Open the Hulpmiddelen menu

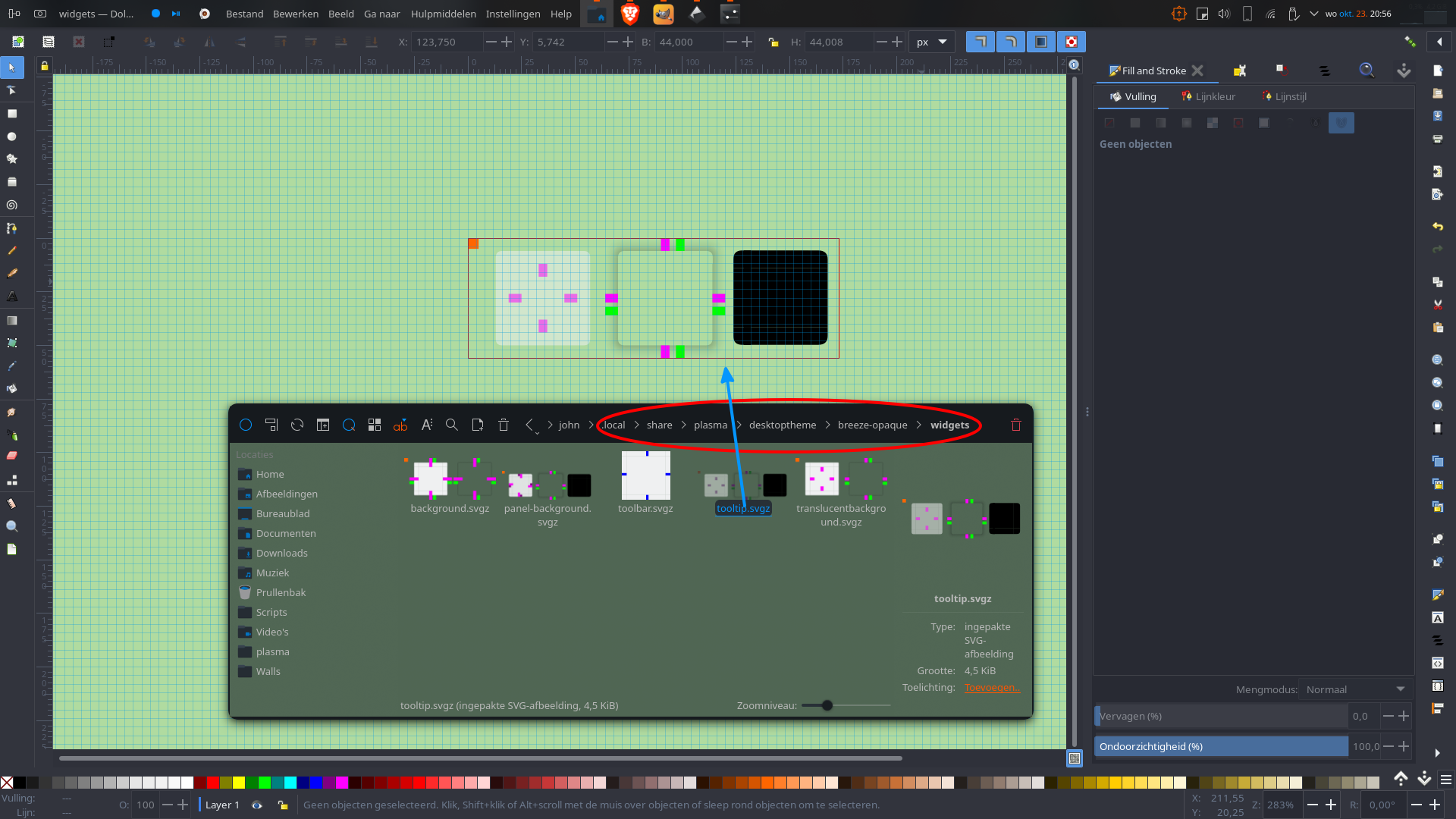point(443,14)
